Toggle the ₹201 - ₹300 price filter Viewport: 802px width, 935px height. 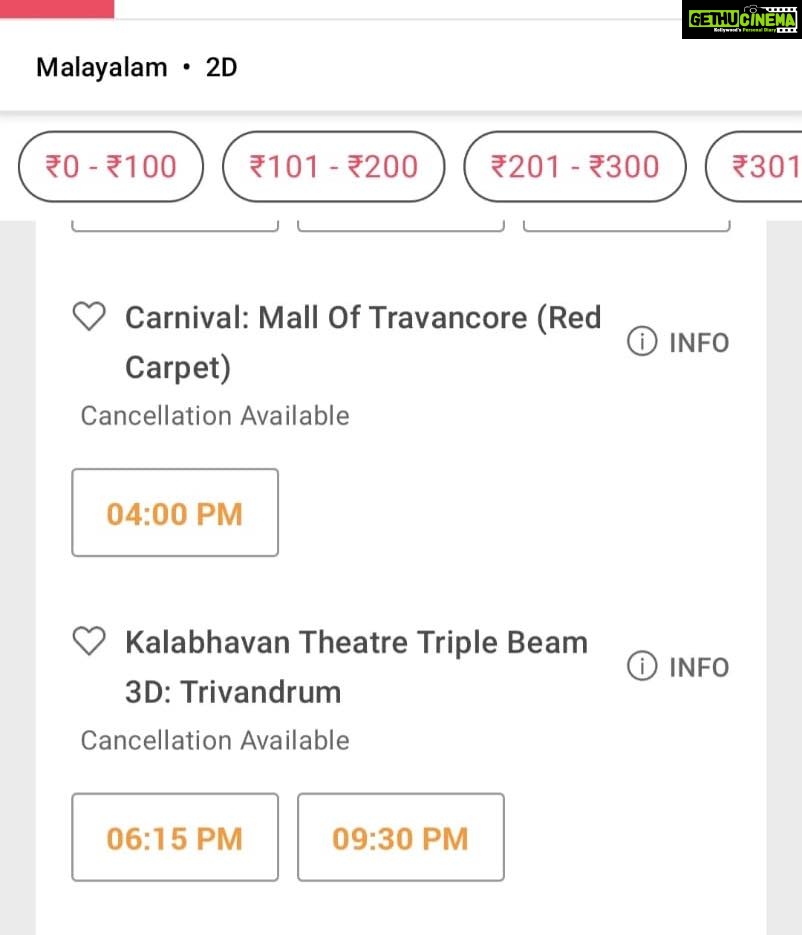[575, 166]
